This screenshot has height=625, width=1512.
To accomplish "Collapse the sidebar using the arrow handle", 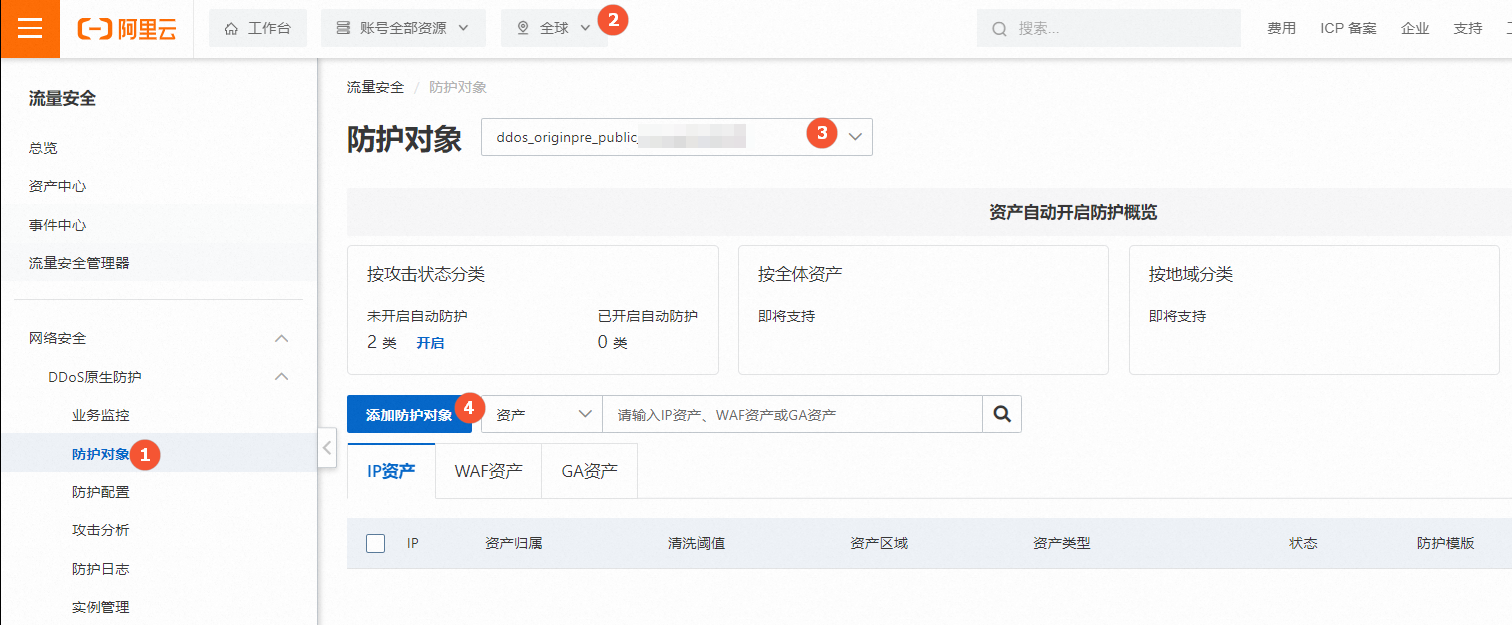I will [x=327, y=449].
